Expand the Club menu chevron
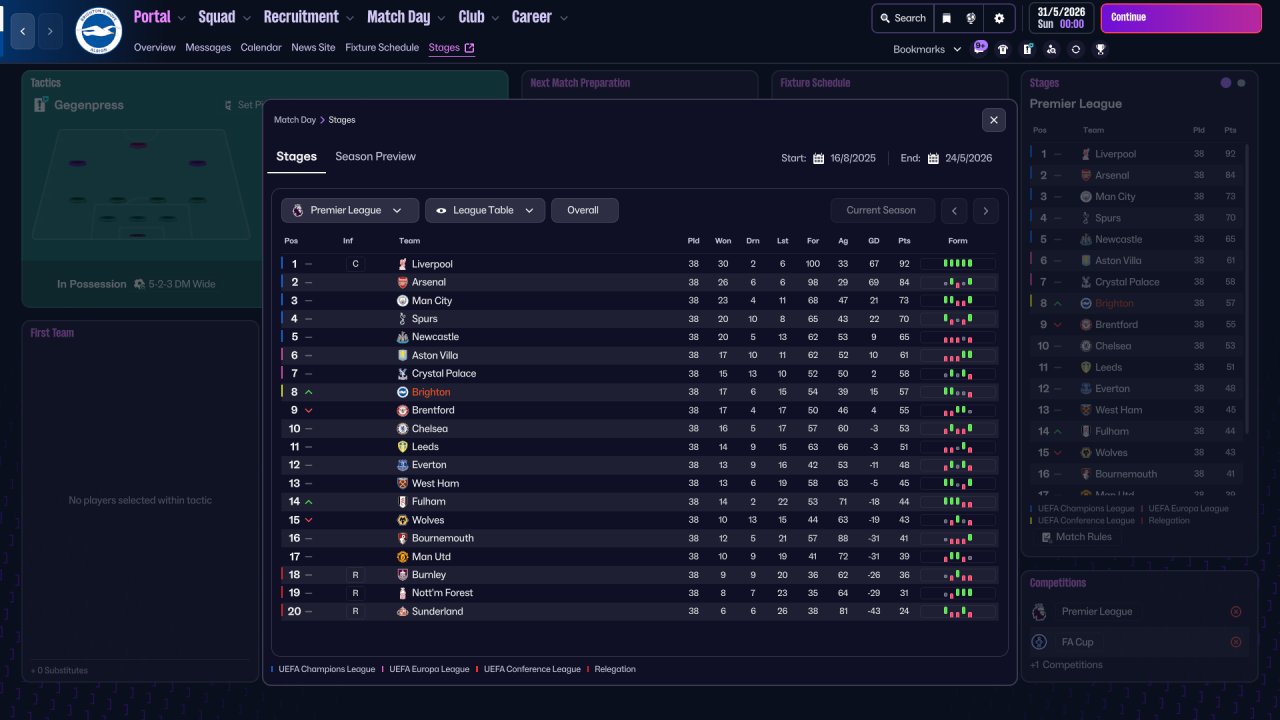The height and width of the screenshot is (720, 1280). [495, 18]
